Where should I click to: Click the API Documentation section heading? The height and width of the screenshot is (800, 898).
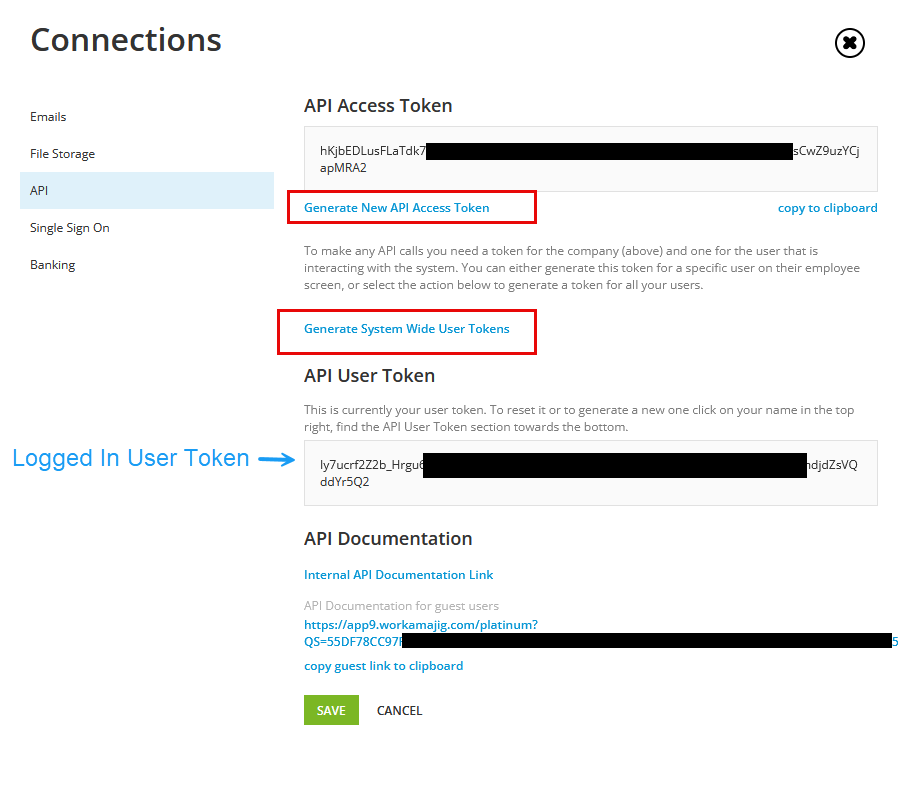388,538
